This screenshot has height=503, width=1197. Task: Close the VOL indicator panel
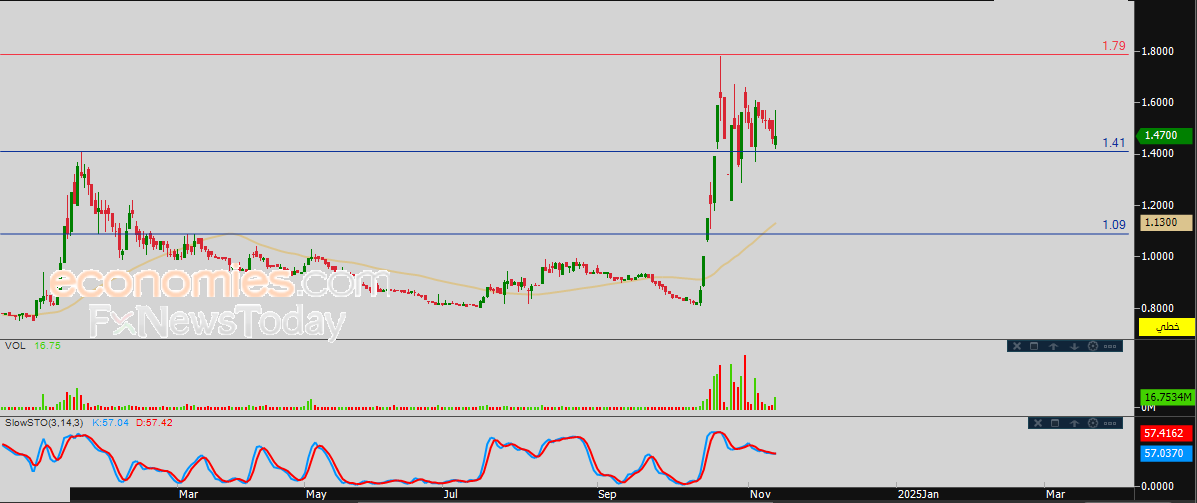[1017, 347]
